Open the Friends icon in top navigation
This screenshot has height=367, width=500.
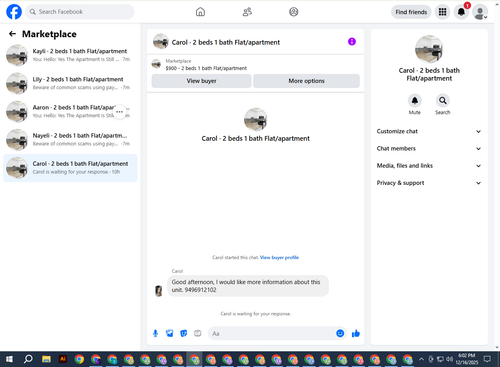247,12
